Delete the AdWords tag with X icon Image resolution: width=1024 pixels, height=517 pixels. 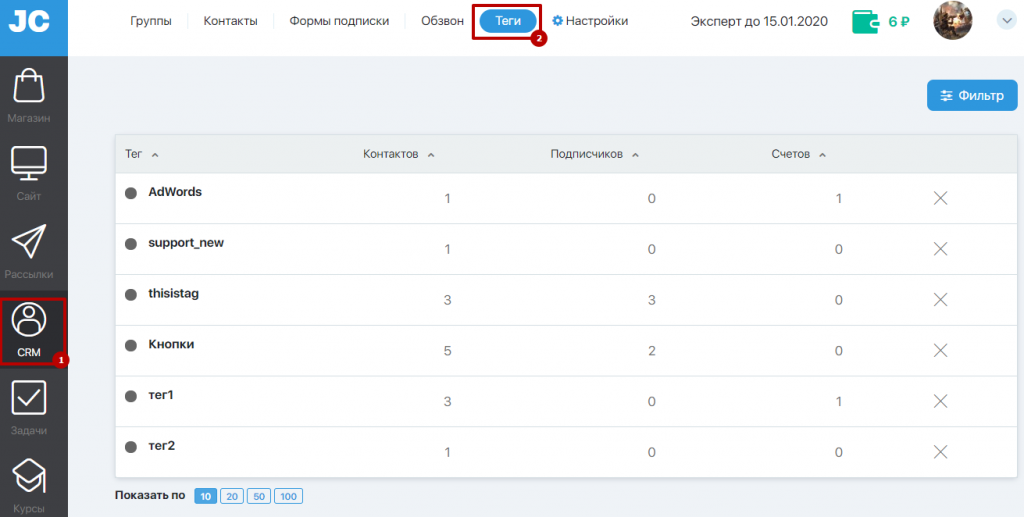(940, 198)
